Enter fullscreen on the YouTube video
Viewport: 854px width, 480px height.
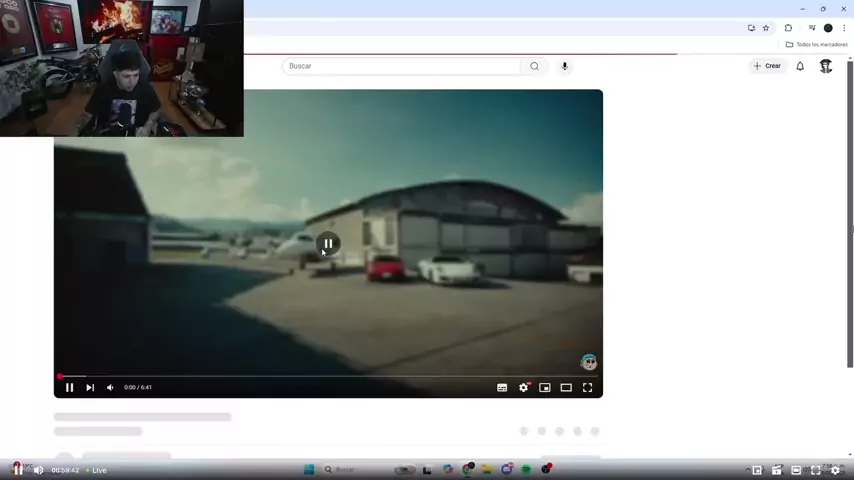(587, 387)
